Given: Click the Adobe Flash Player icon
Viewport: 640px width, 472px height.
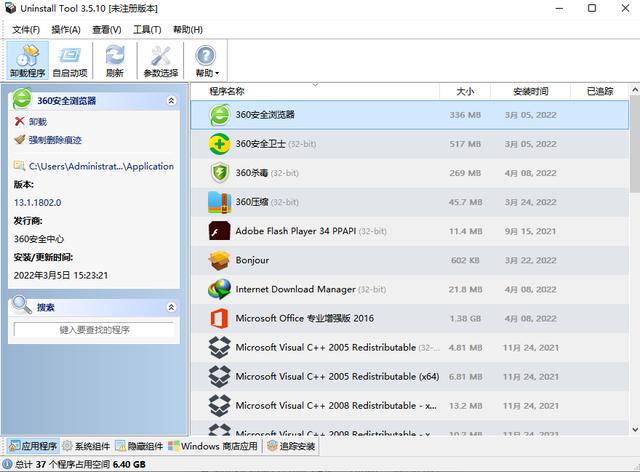Looking at the screenshot, I should [x=220, y=231].
